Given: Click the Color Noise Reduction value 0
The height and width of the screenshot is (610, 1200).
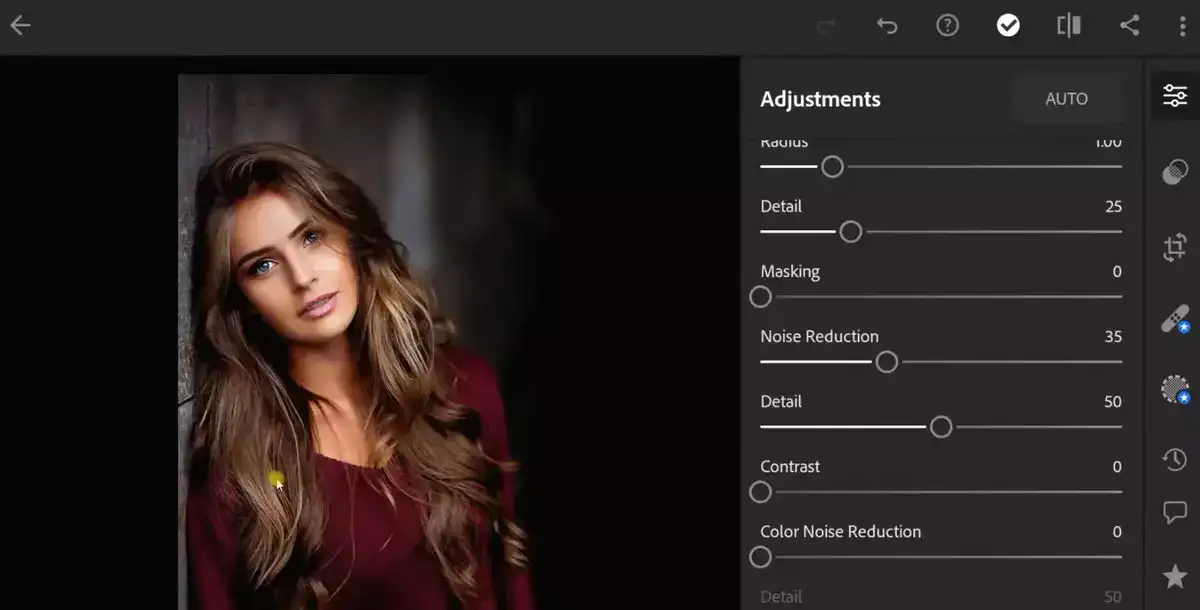Looking at the screenshot, I should point(1117,532).
